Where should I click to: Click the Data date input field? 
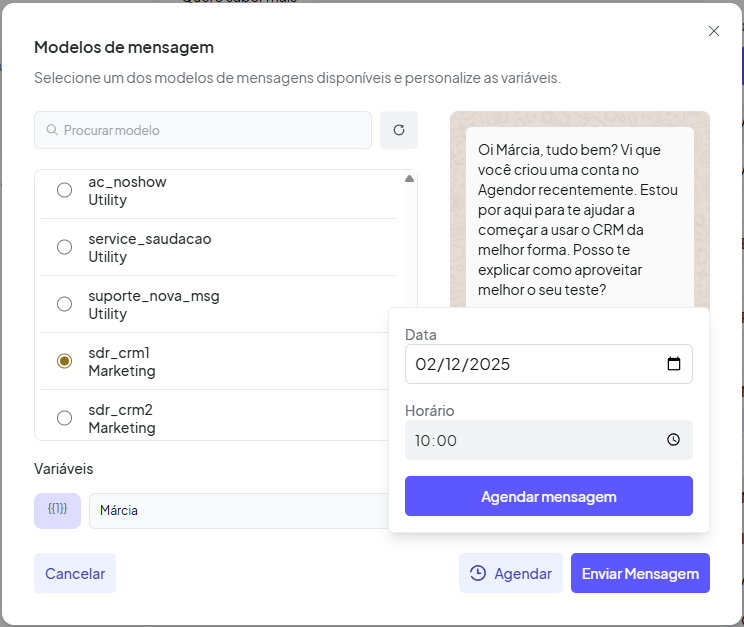530,364
